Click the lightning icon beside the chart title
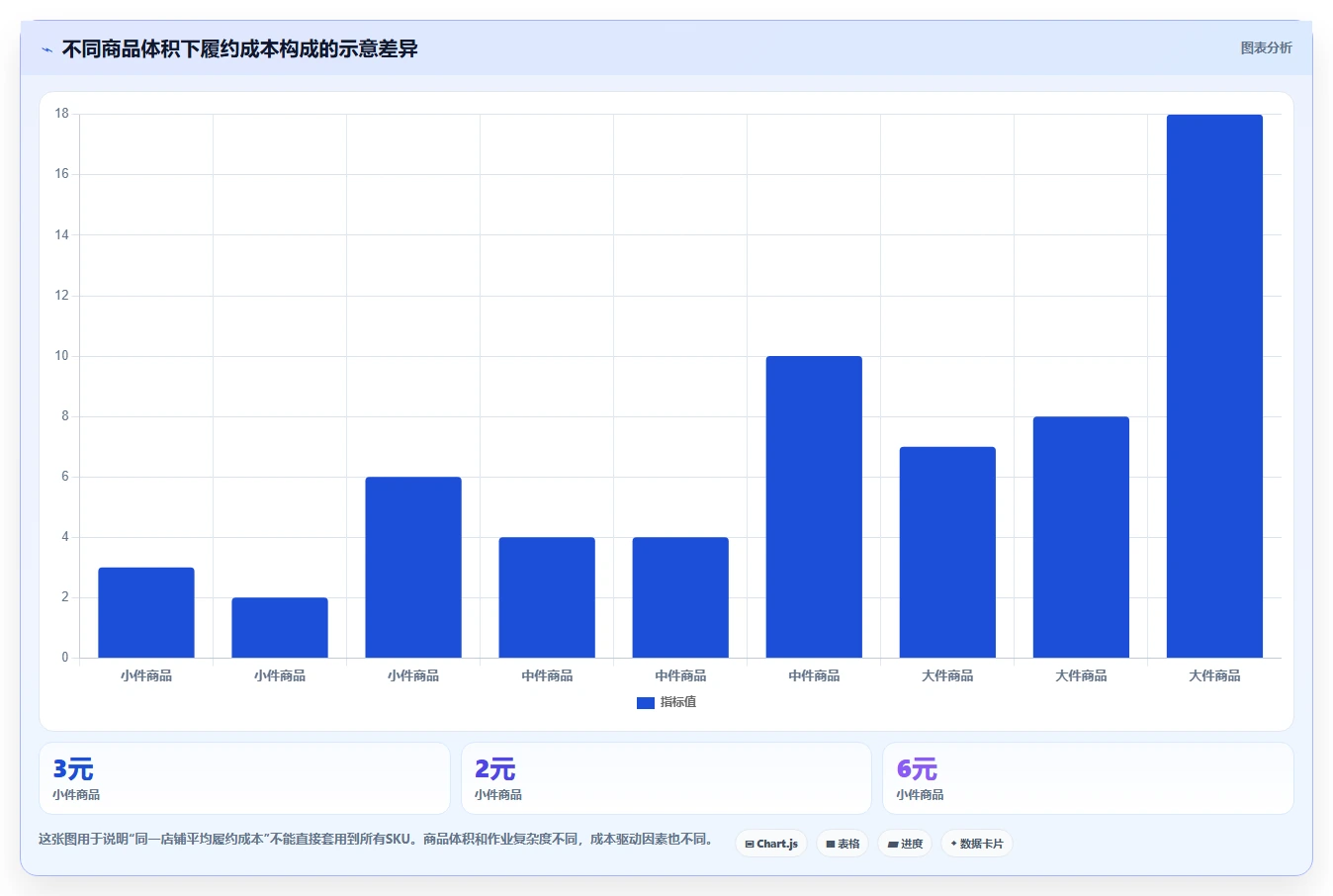Viewport: 1333px width, 896px height. pyautogui.click(x=46, y=49)
